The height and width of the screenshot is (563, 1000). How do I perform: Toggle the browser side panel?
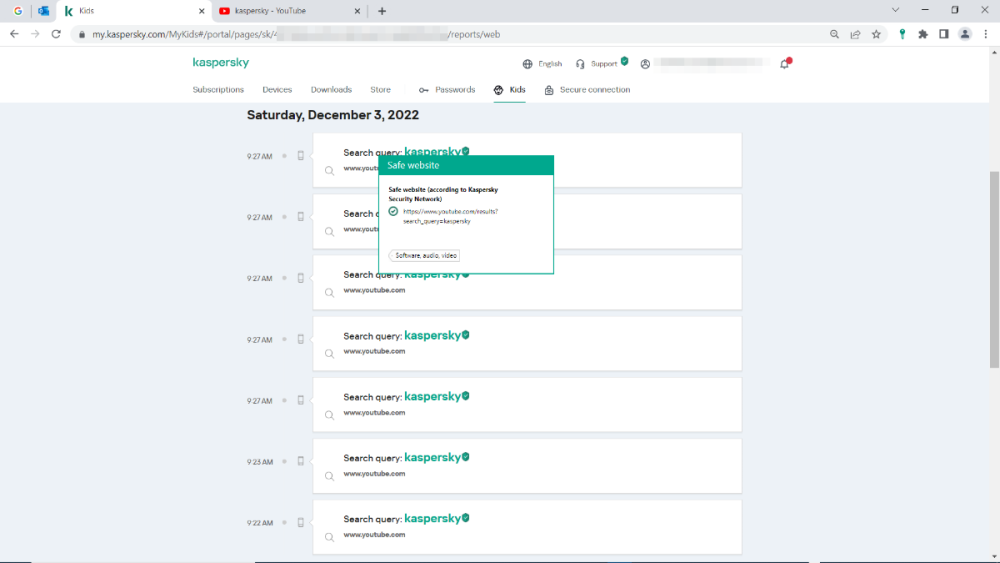(944, 34)
